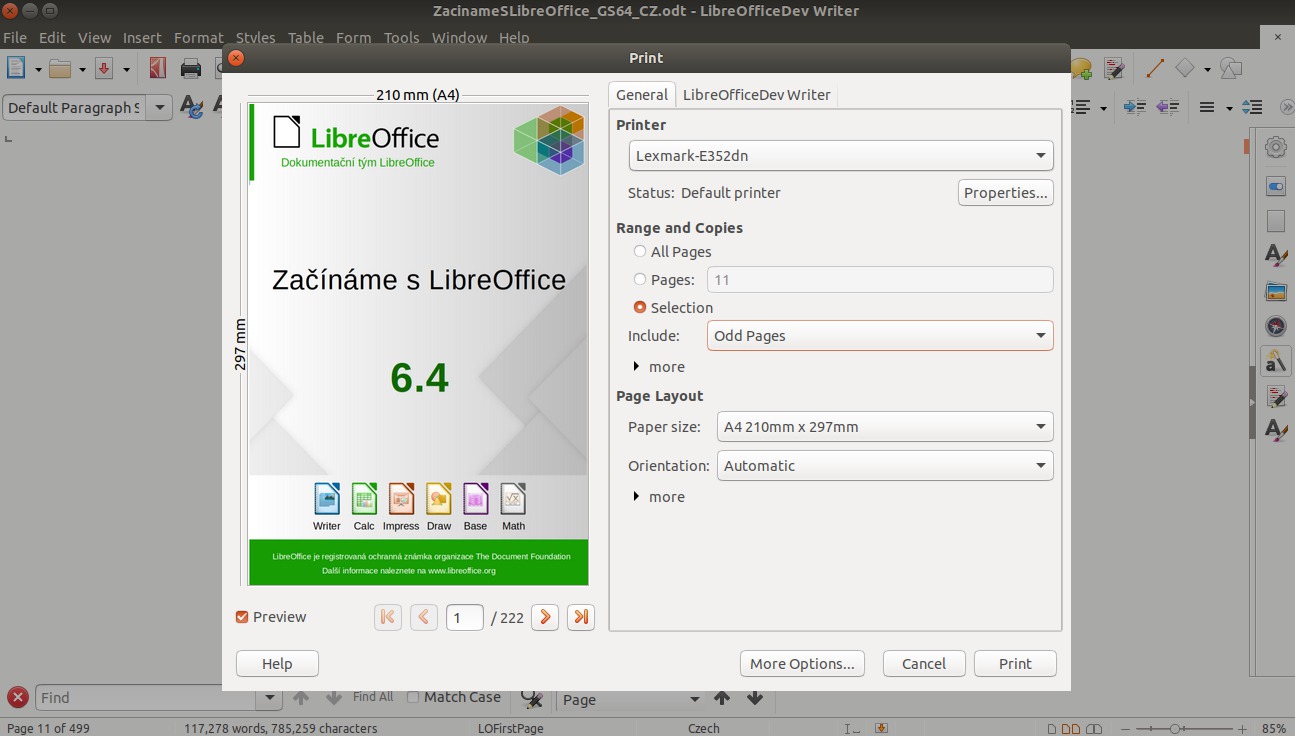Enable the Match Case checkbox
1295x736 pixels.
pyautogui.click(x=413, y=697)
